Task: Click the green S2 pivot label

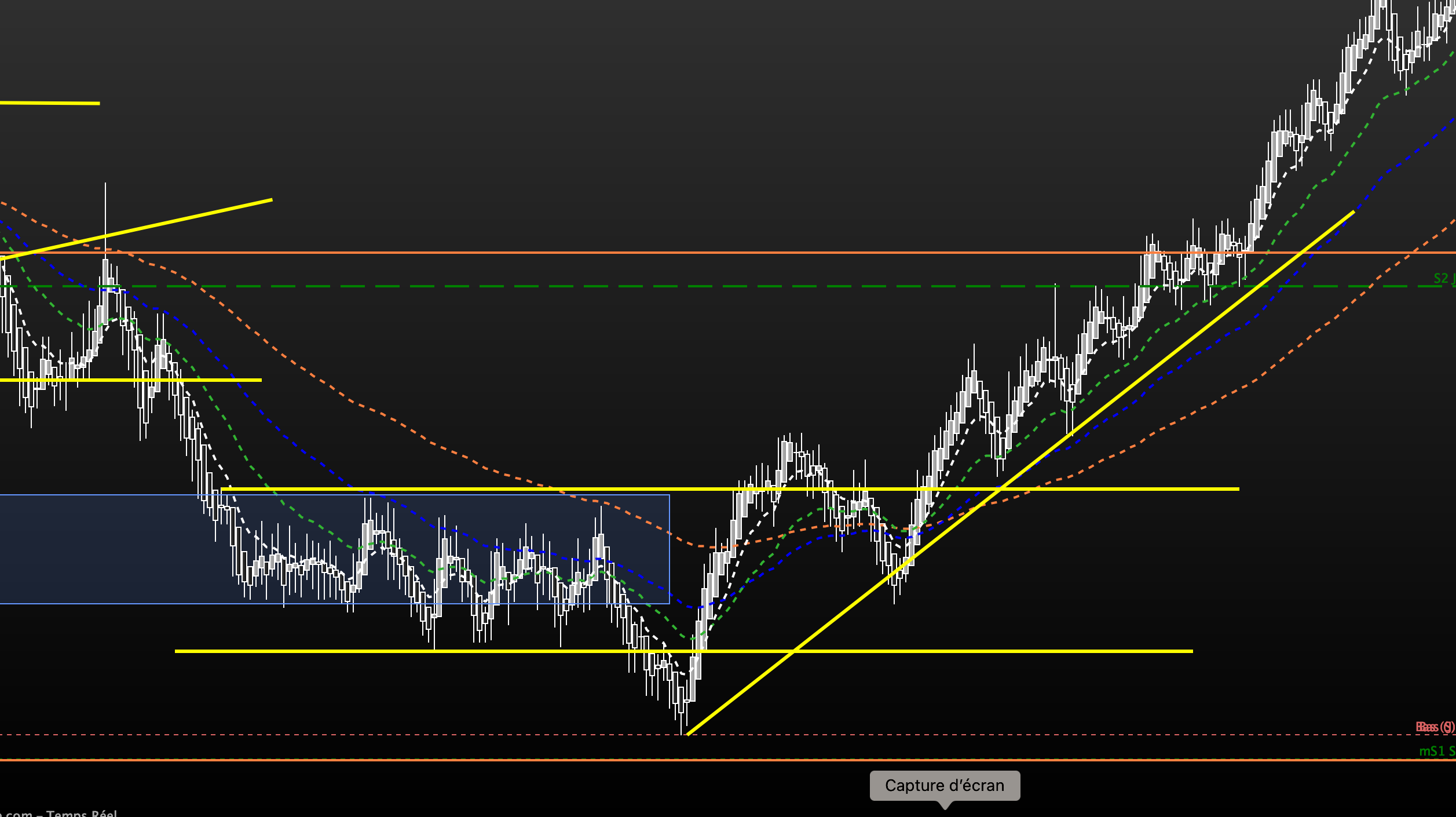Action: (1443, 278)
